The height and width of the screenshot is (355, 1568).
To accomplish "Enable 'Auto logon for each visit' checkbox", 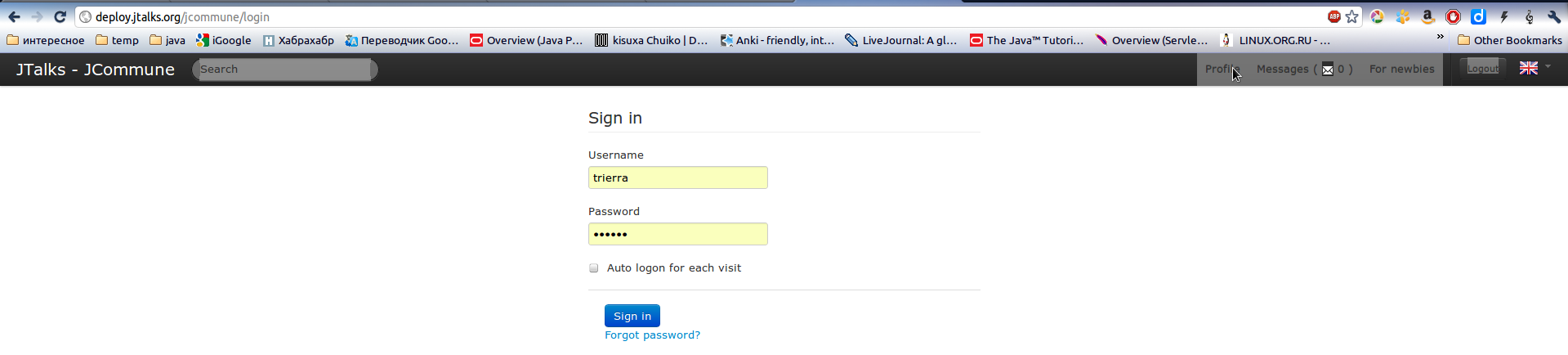I will [x=594, y=268].
